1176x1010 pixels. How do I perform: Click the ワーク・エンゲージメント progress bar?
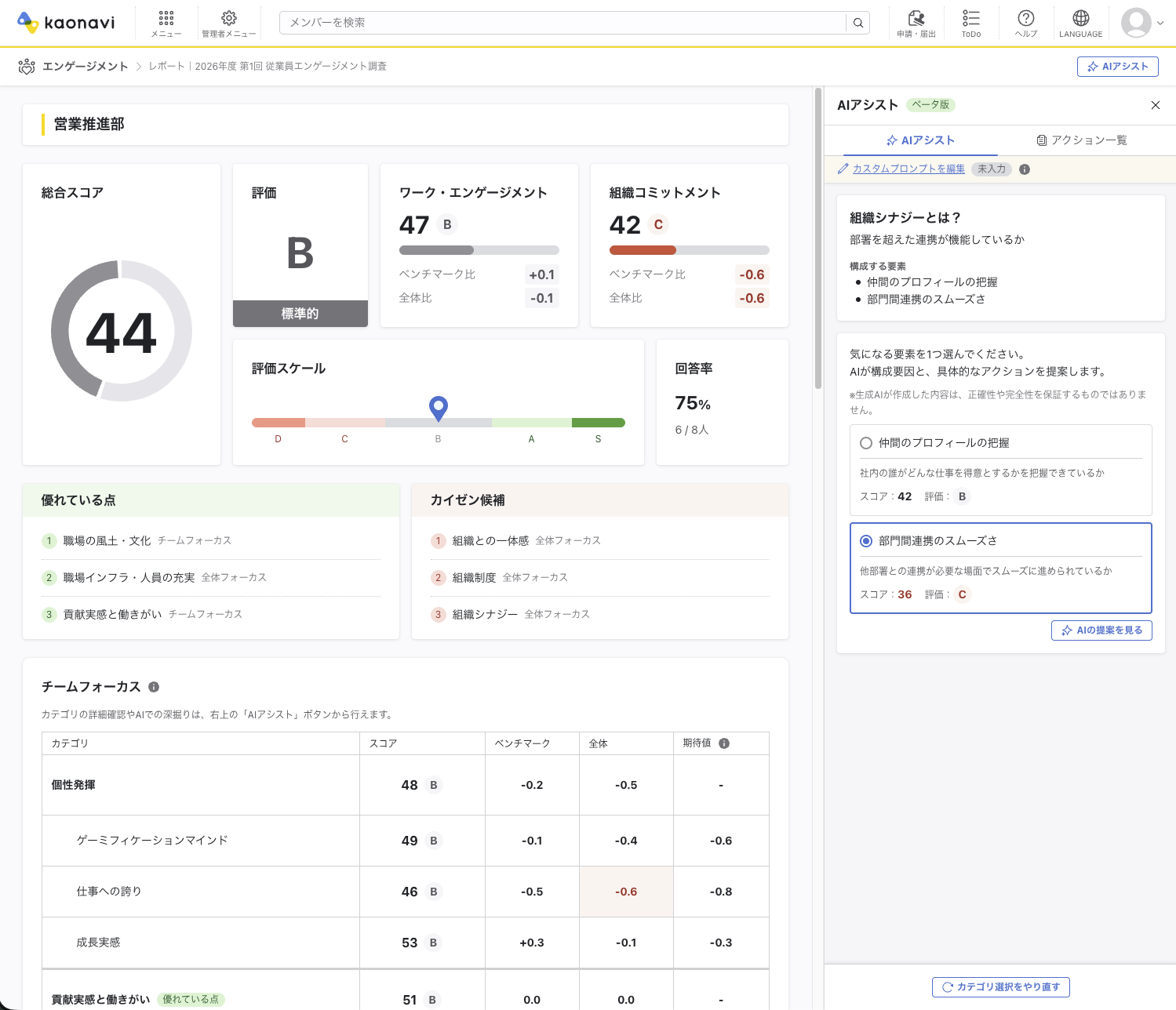pyautogui.click(x=479, y=250)
